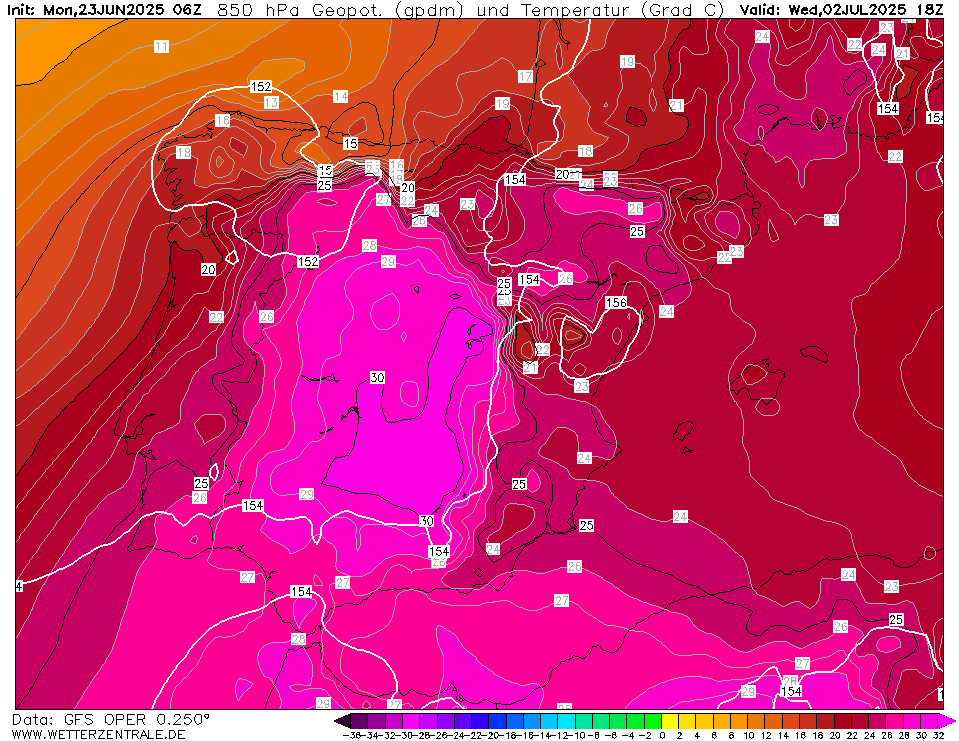Image resolution: width=959 pixels, height=741 pixels.
Task: Click the "(Grad C)" unit in the title
Action: coord(684,10)
